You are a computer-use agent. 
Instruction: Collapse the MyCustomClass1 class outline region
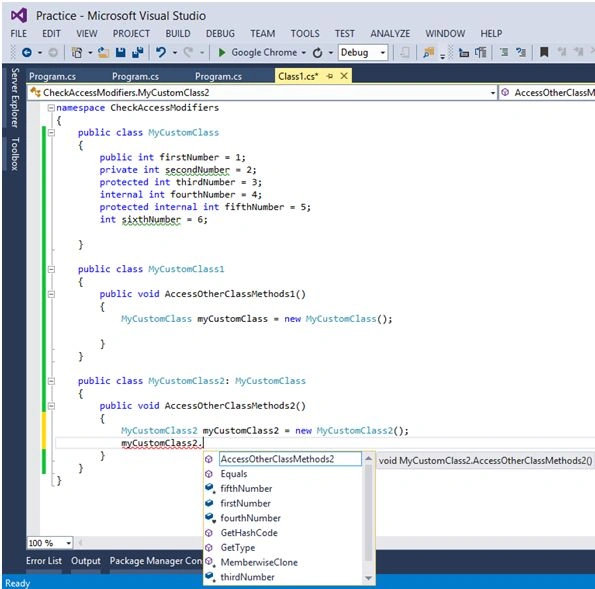(52, 269)
